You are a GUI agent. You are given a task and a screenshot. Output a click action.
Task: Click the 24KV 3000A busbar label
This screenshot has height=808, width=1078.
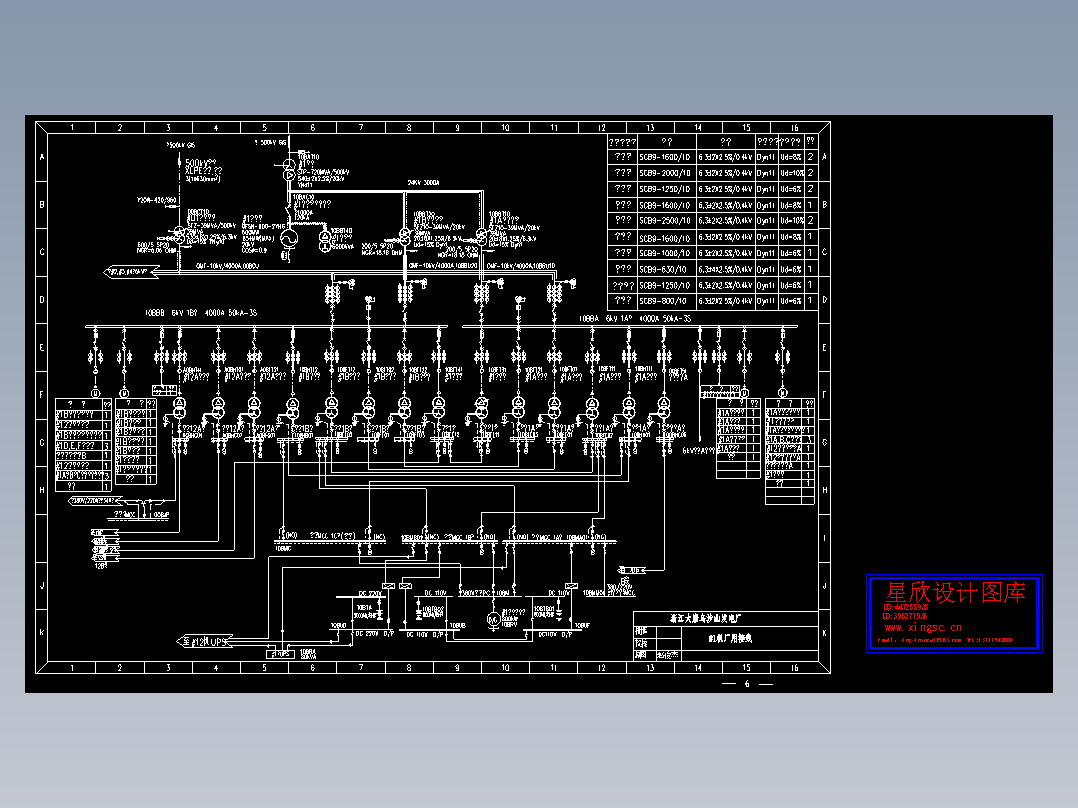point(424,183)
